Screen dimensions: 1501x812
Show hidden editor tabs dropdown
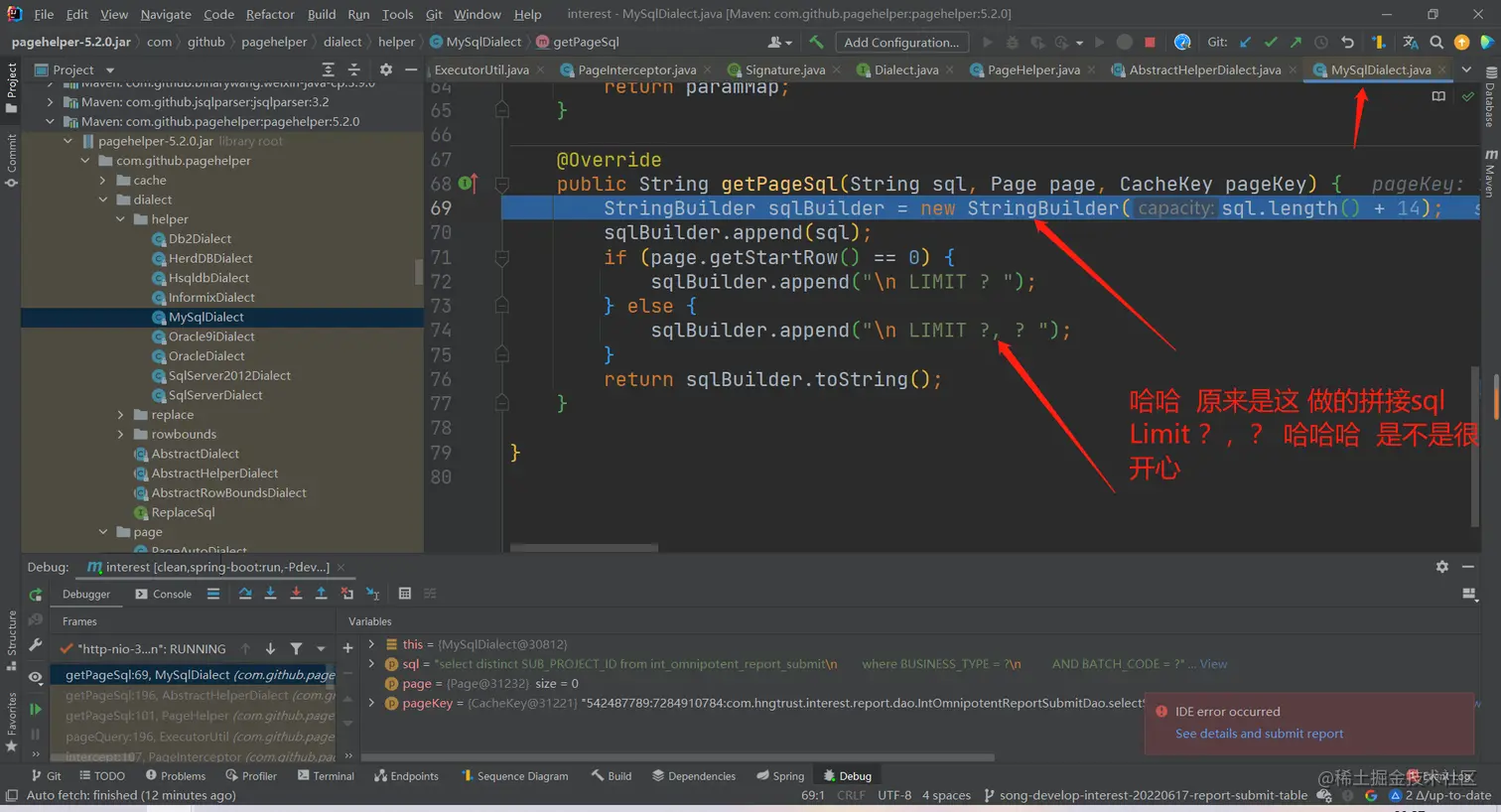tap(1466, 69)
